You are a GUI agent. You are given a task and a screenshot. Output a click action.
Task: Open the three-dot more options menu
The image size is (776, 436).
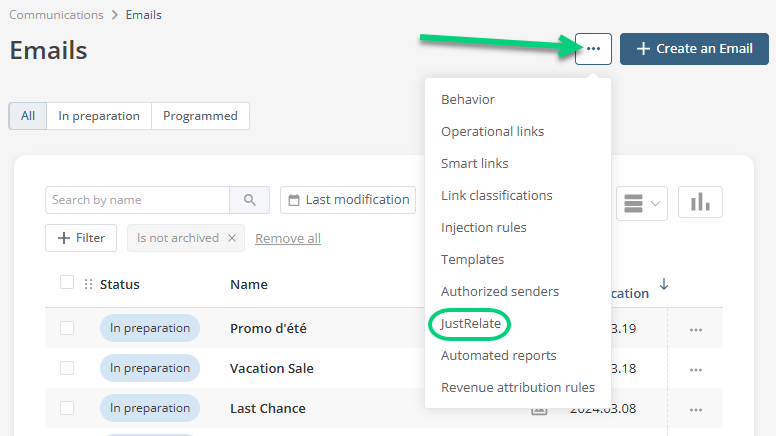coord(593,49)
